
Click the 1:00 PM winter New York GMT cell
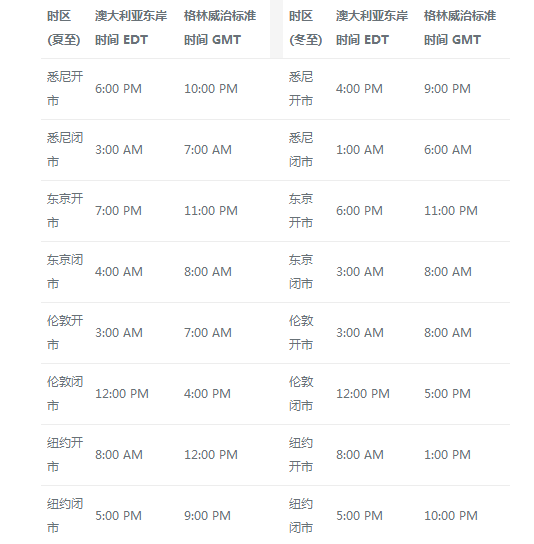tap(447, 455)
